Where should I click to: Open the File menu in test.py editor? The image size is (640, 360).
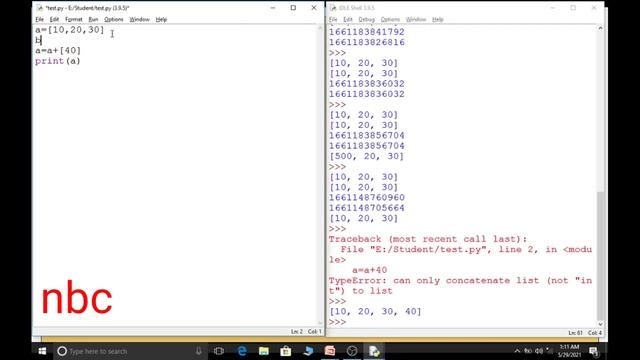point(39,20)
